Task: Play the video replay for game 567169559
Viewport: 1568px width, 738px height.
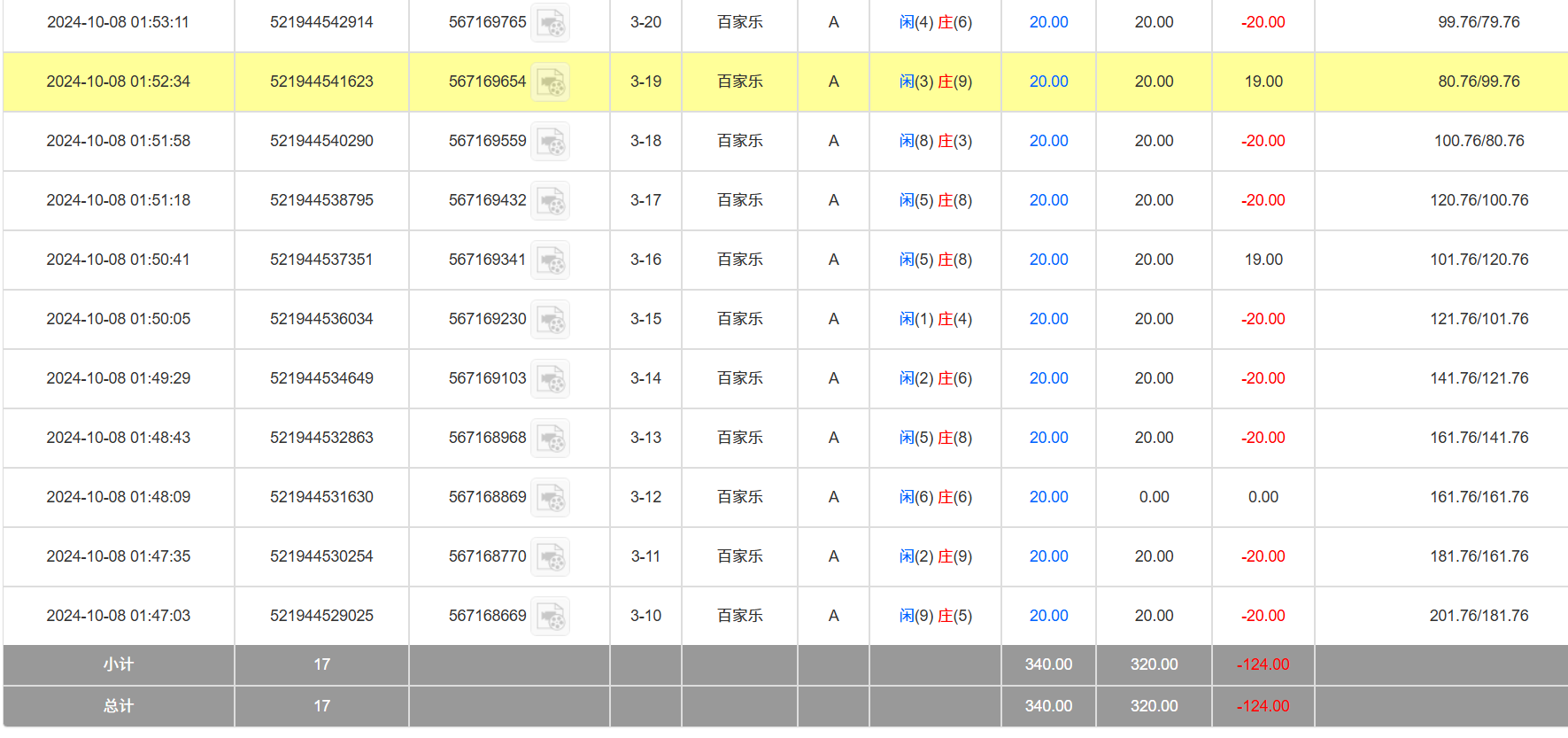Action: coord(550,142)
